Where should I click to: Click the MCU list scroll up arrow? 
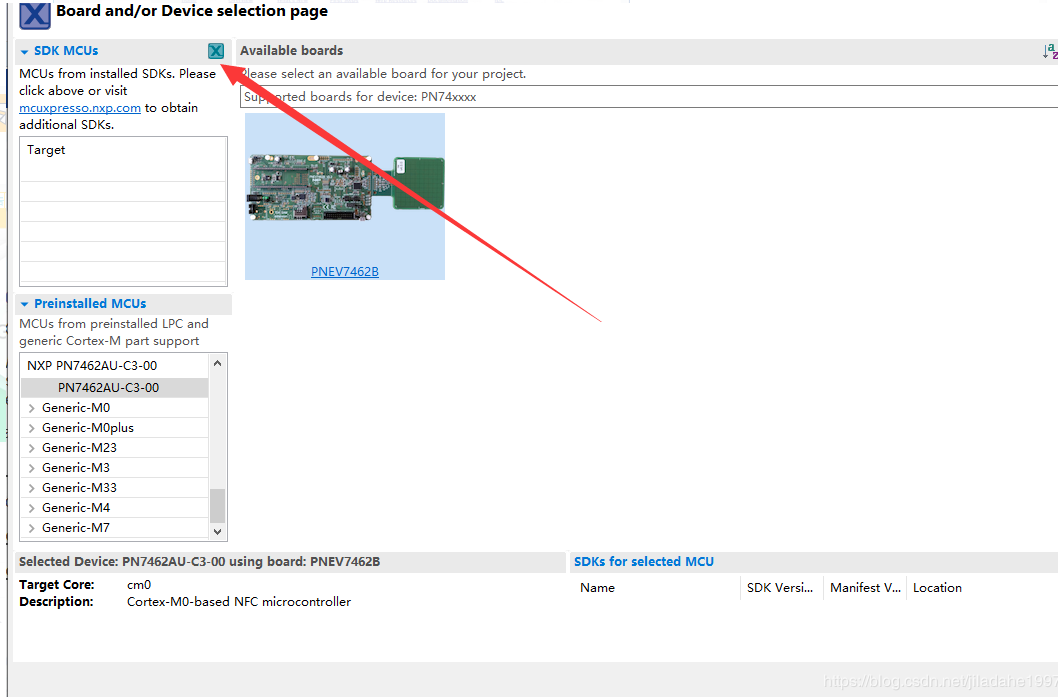tap(217, 363)
